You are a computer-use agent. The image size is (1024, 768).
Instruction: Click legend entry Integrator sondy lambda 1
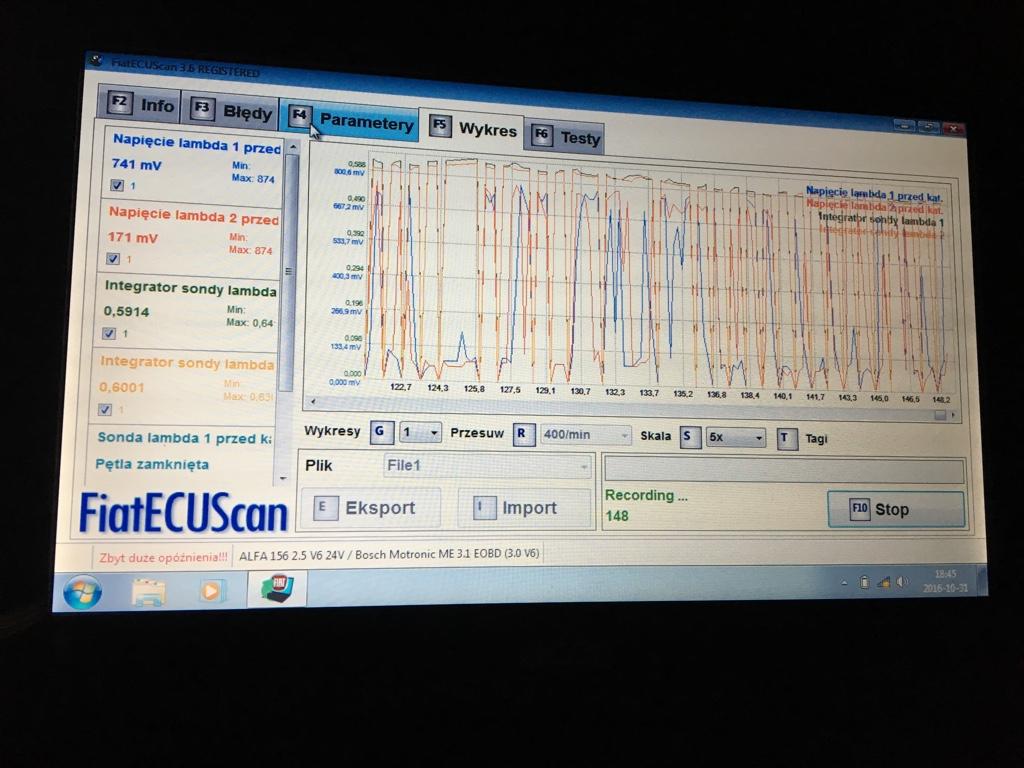(880, 219)
